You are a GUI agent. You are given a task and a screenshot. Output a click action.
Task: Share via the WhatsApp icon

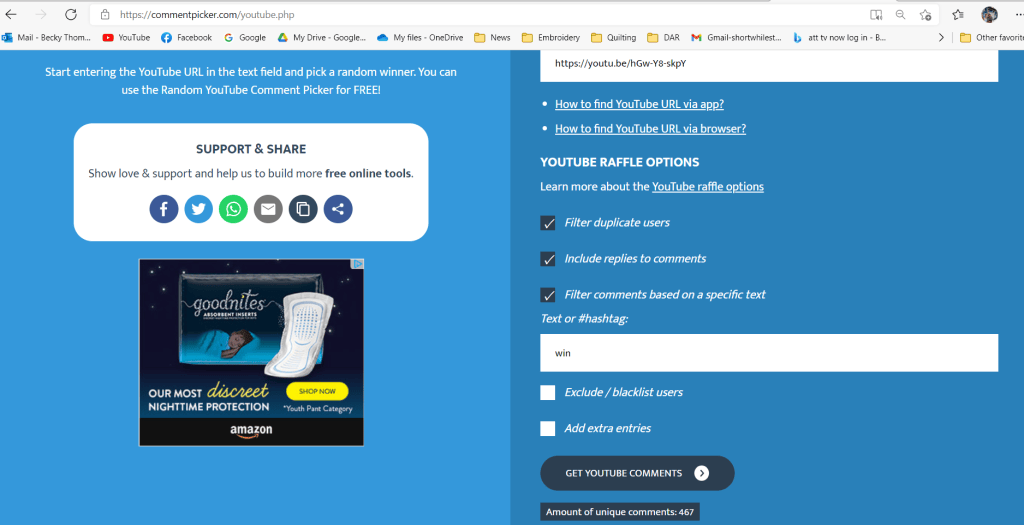[x=233, y=209]
